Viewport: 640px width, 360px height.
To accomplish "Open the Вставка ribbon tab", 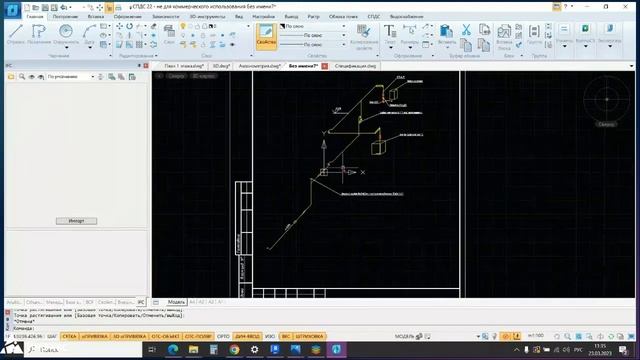I will click(x=96, y=17).
